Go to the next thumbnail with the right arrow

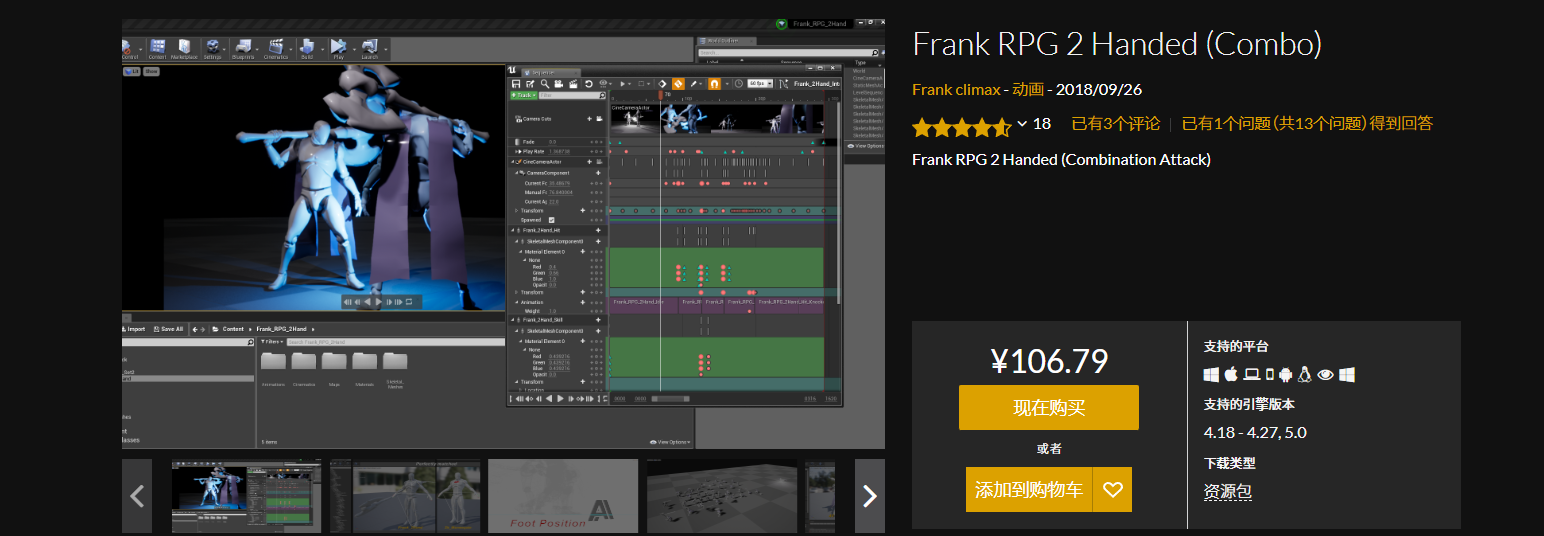[x=870, y=496]
